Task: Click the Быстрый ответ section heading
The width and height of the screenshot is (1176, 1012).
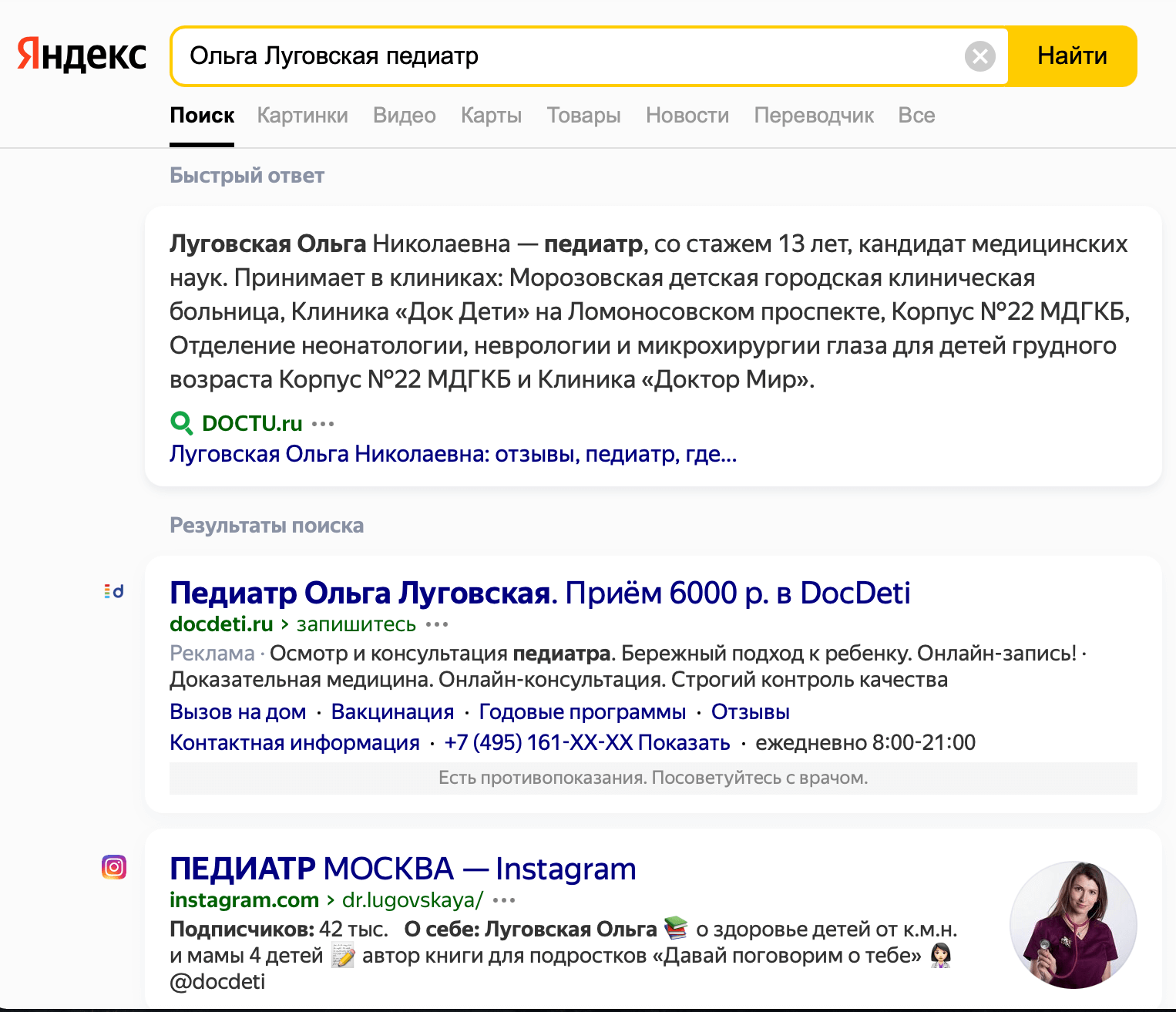Action: point(247,176)
